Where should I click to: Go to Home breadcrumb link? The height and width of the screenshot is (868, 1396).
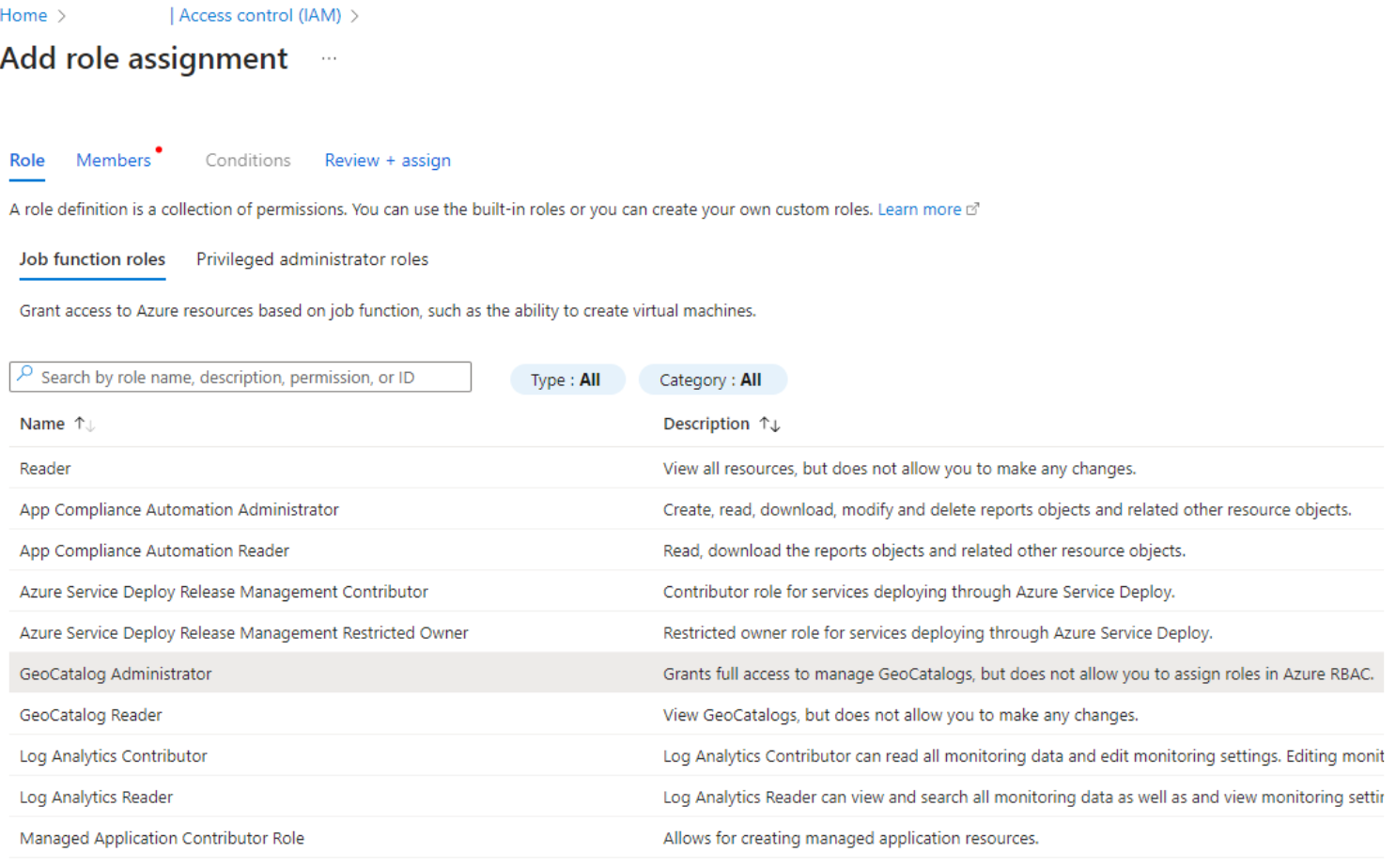click(23, 15)
